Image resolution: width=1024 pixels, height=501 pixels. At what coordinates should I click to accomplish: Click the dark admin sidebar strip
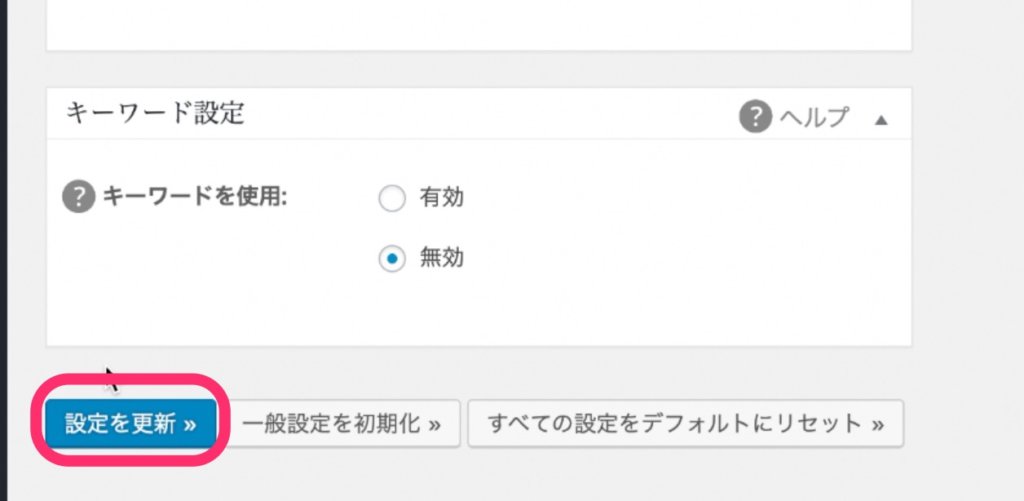pyautogui.click(x=4, y=250)
